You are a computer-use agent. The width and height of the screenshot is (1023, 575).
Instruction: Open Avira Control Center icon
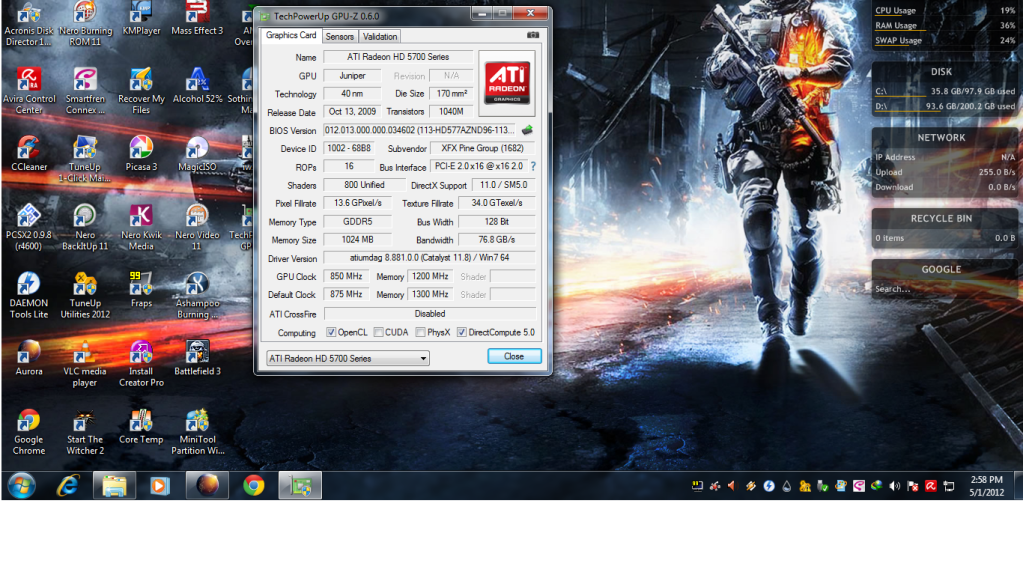tap(29, 91)
